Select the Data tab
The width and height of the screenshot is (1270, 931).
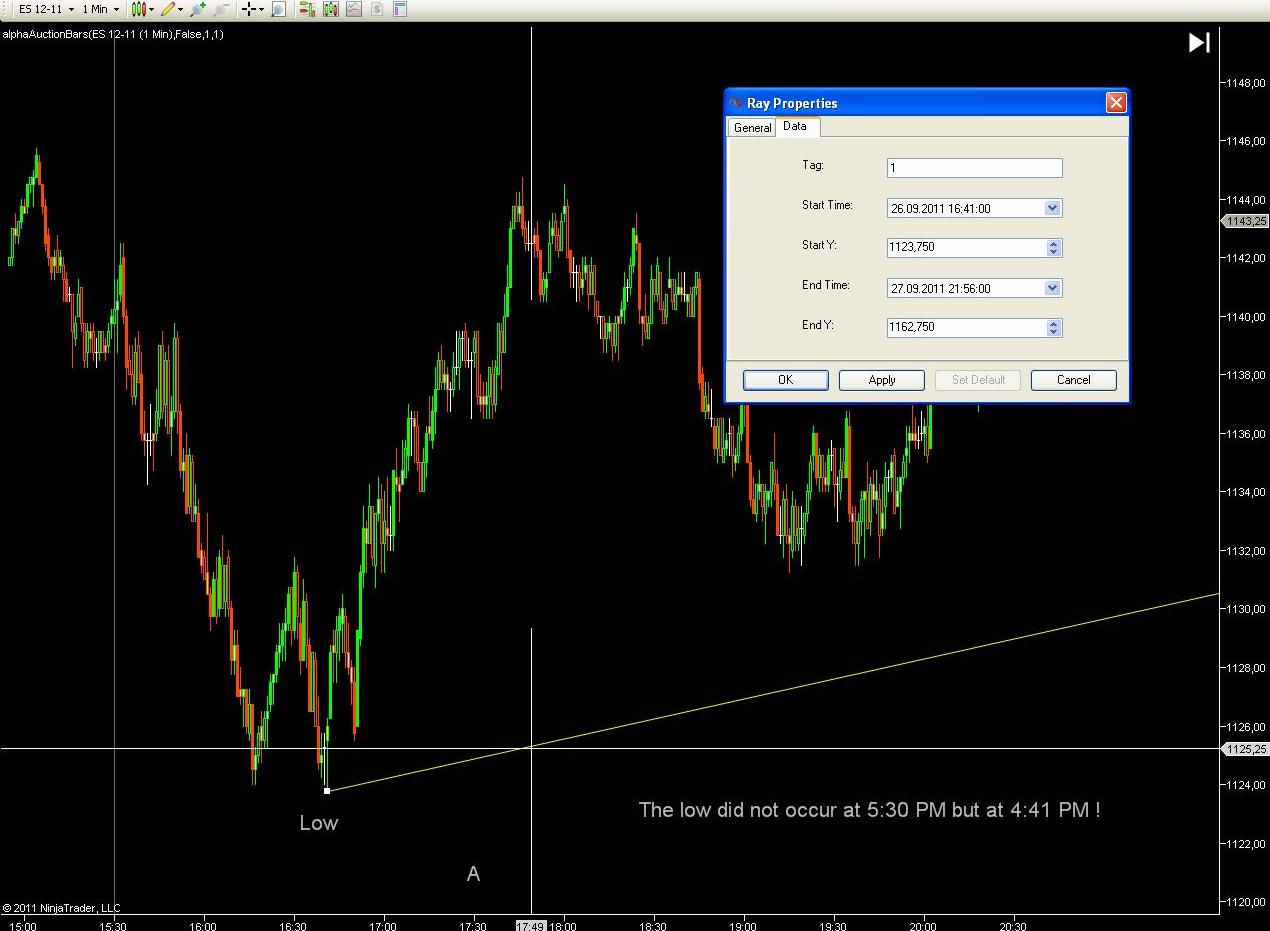point(795,126)
